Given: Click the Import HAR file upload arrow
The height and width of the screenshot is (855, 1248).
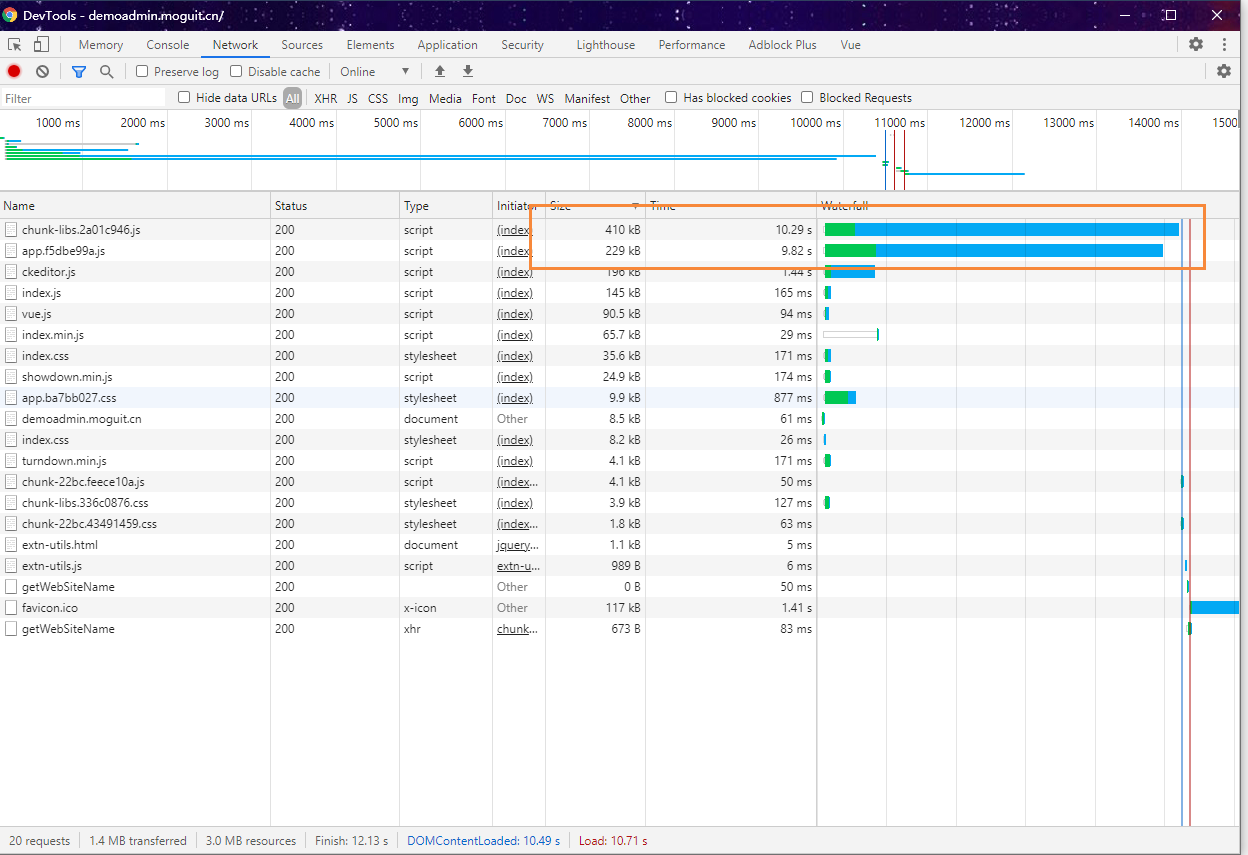Looking at the screenshot, I should coord(439,72).
